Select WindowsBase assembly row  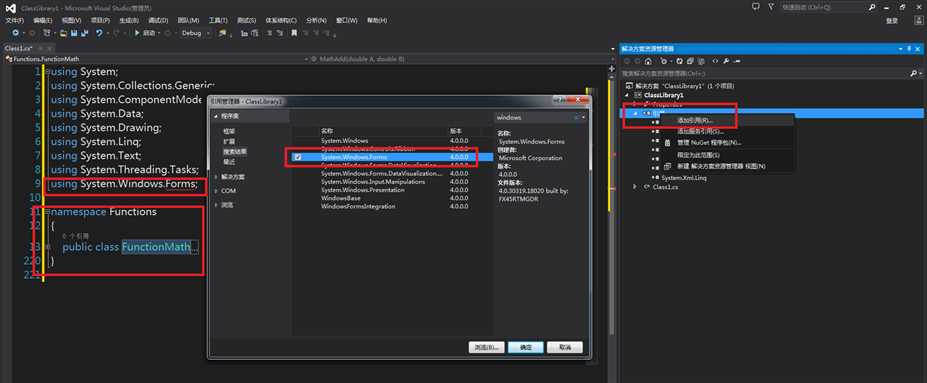pos(392,199)
